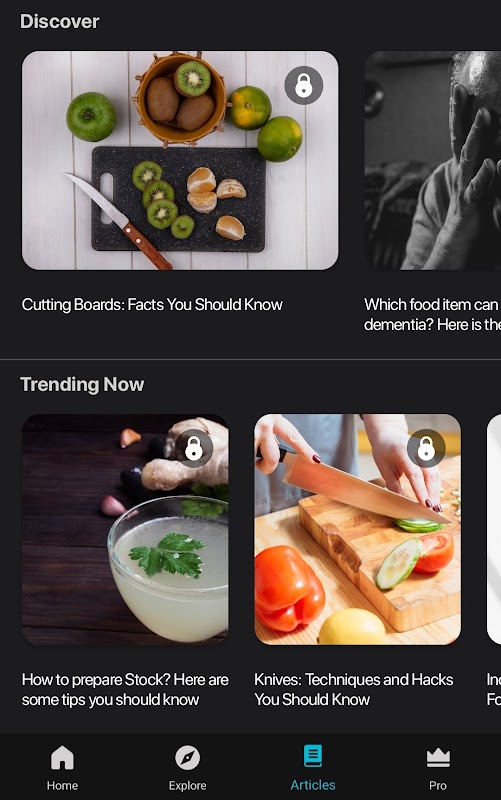The width and height of the screenshot is (501, 800).
Task: Tap lock icon on Cutting Boards image
Action: 304,85
